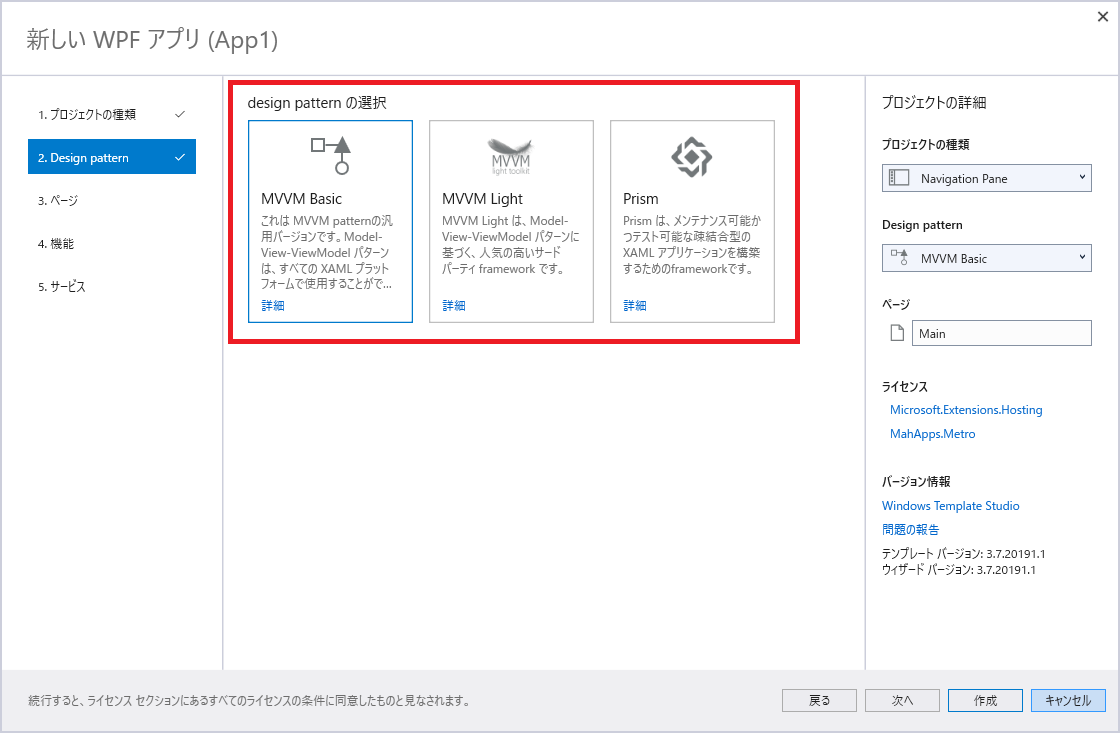
Task: Select the MVVM Basic pattern card
Action: 330,221
